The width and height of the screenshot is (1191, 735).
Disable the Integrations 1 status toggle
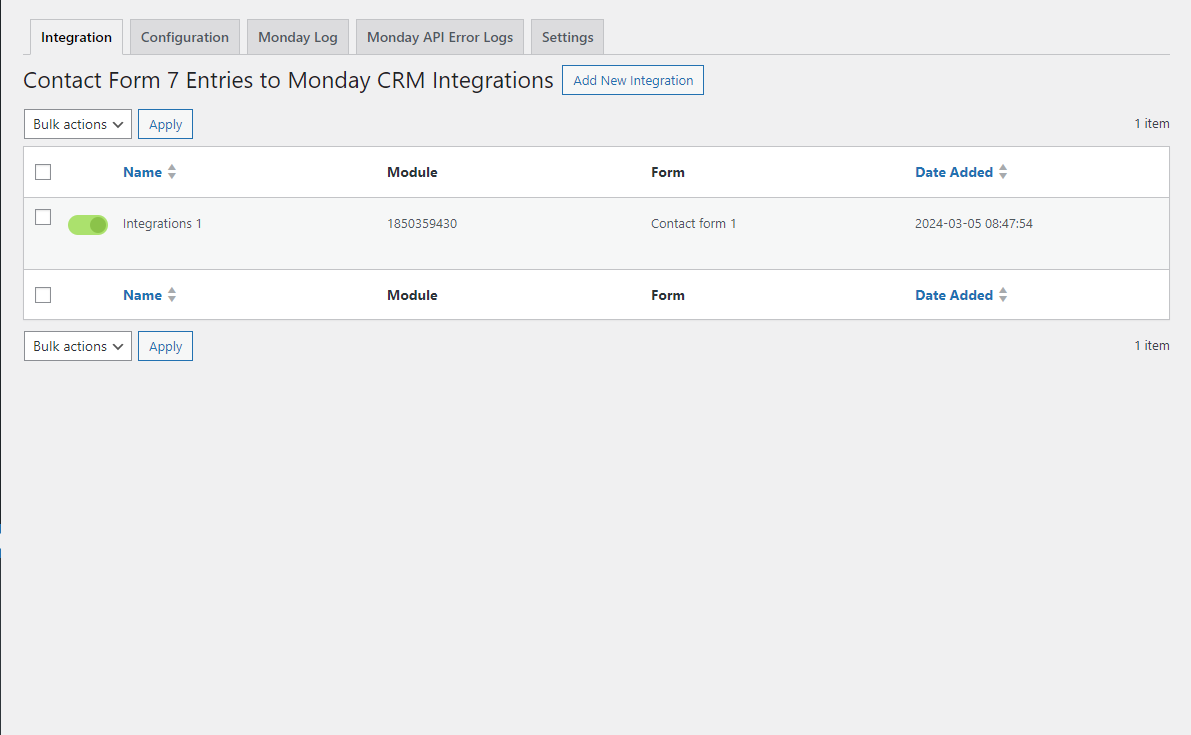[x=88, y=225]
